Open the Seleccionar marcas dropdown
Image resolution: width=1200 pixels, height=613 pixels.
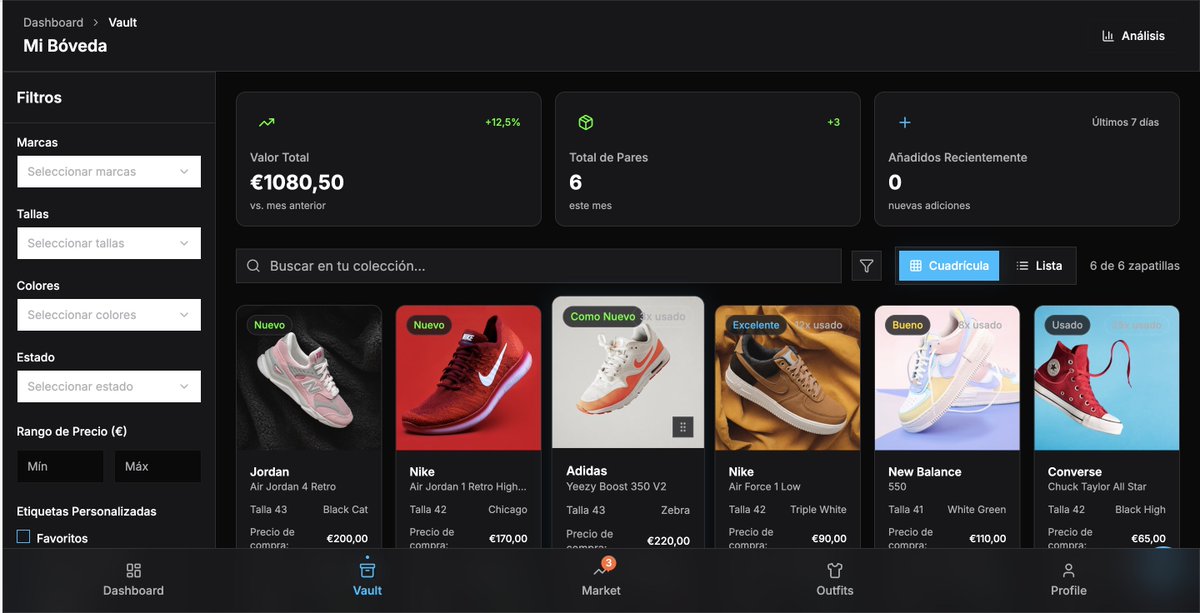coord(109,172)
